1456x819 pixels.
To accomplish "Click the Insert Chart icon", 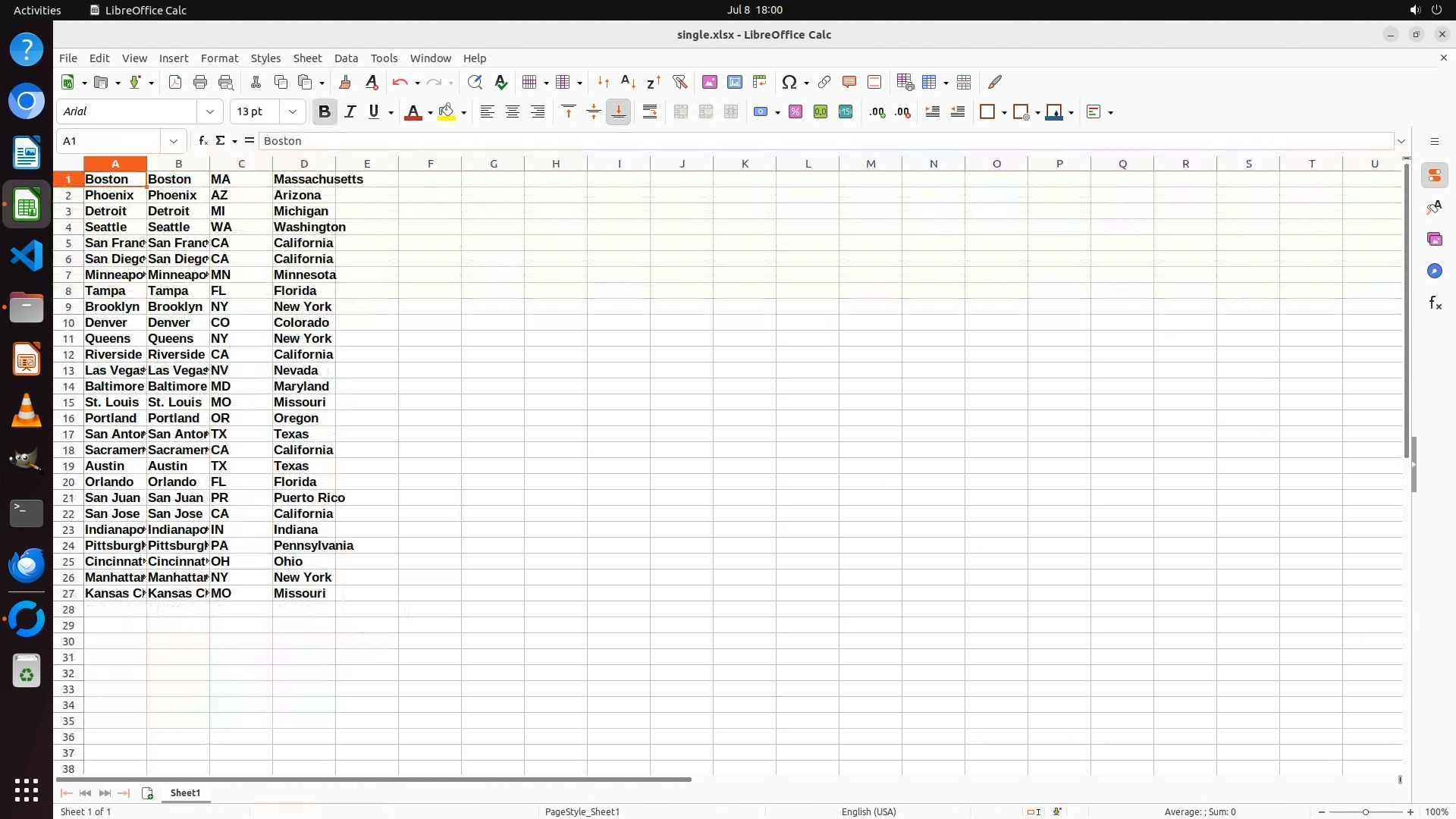I will pyautogui.click(x=734, y=82).
